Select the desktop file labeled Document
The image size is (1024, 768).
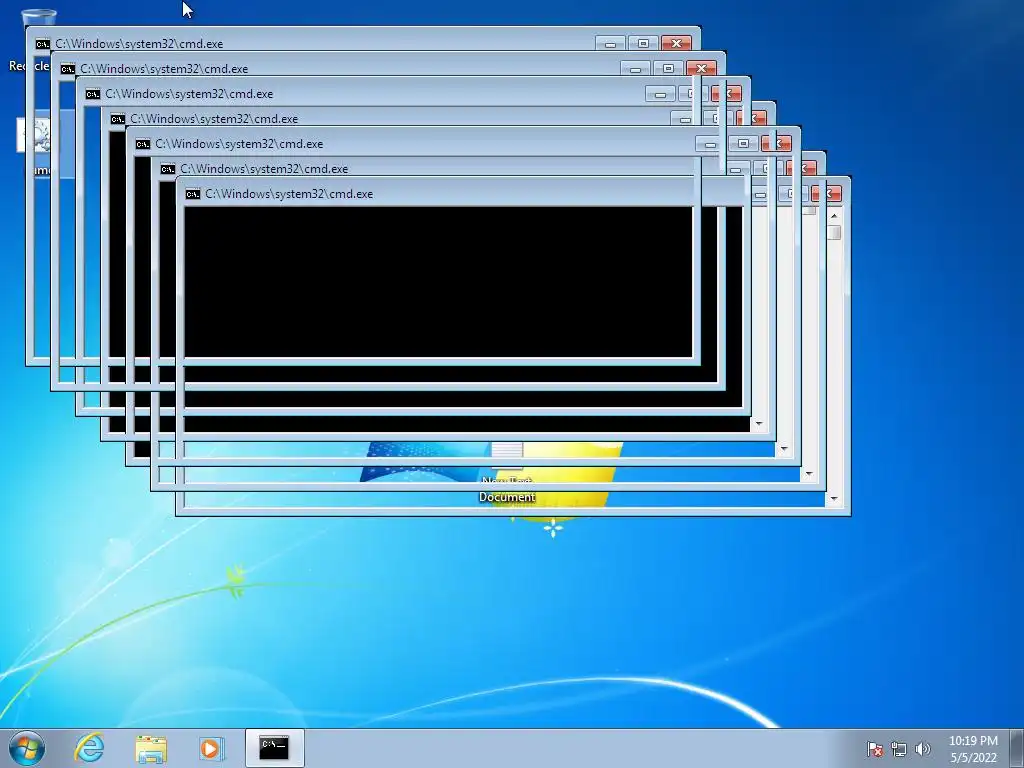(x=507, y=473)
